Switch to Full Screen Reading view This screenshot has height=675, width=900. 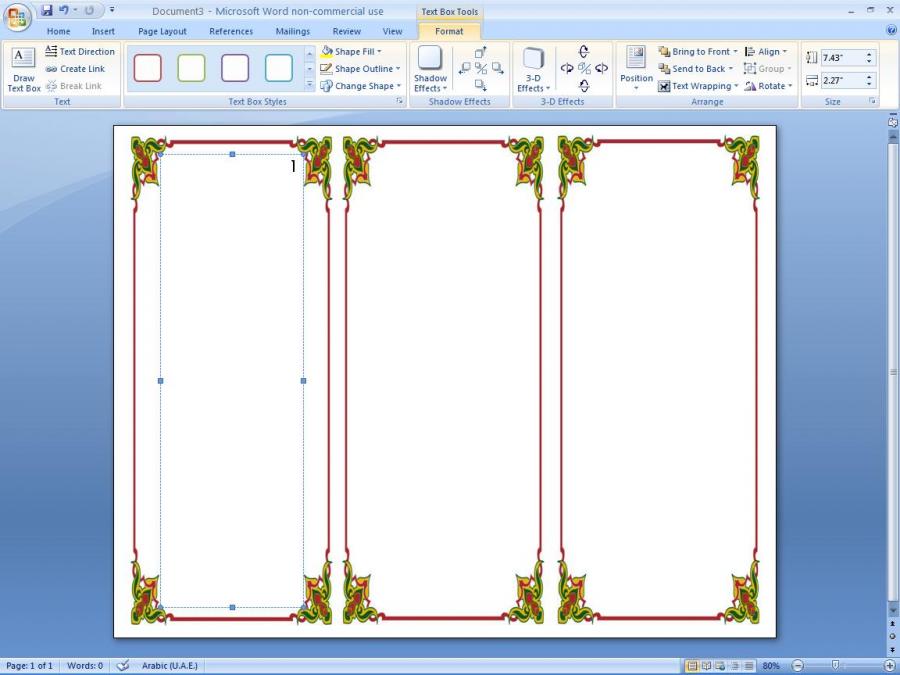pos(706,666)
